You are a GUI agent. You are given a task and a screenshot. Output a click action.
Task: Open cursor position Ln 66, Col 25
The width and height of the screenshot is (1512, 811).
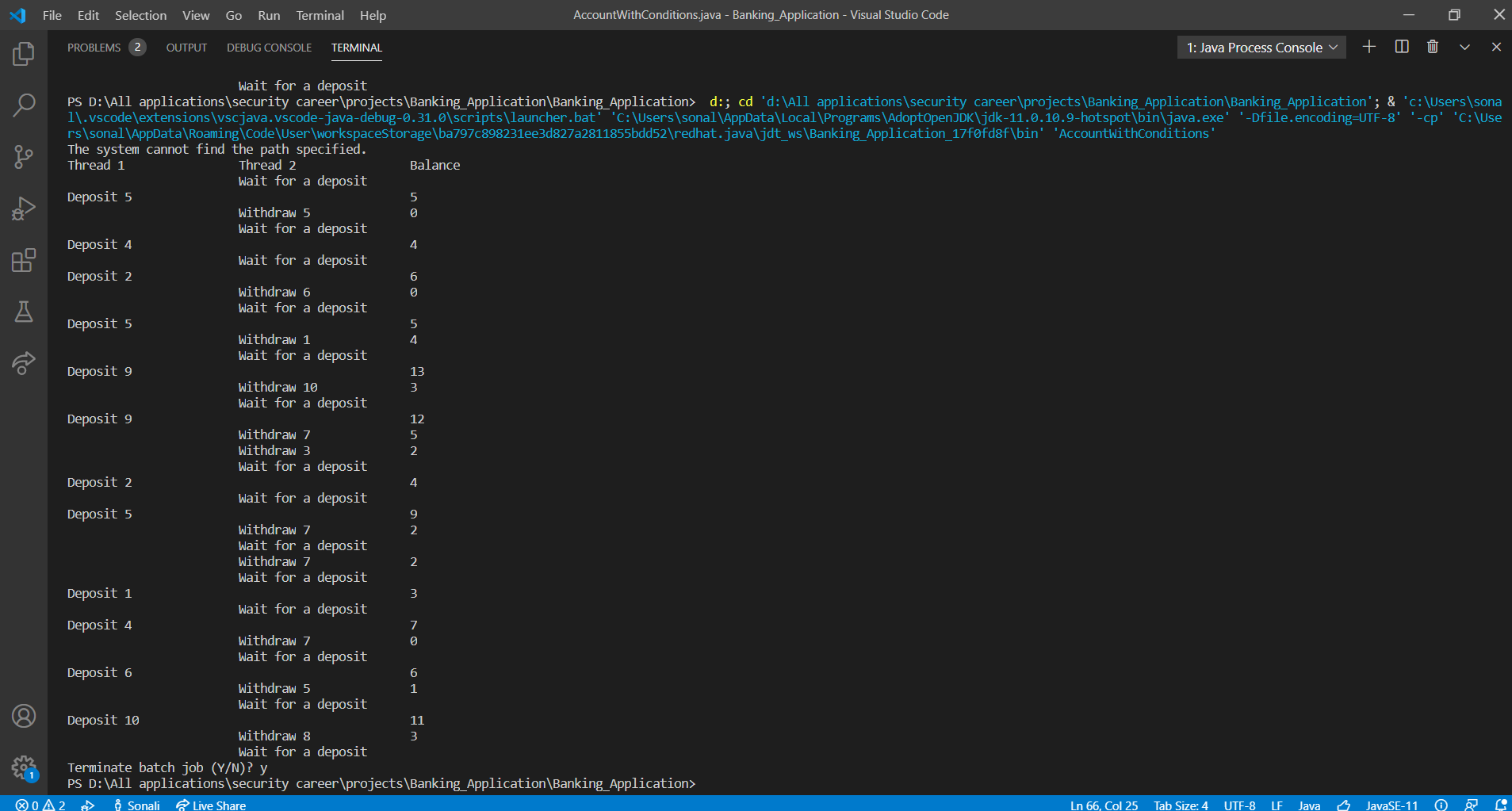(1104, 805)
